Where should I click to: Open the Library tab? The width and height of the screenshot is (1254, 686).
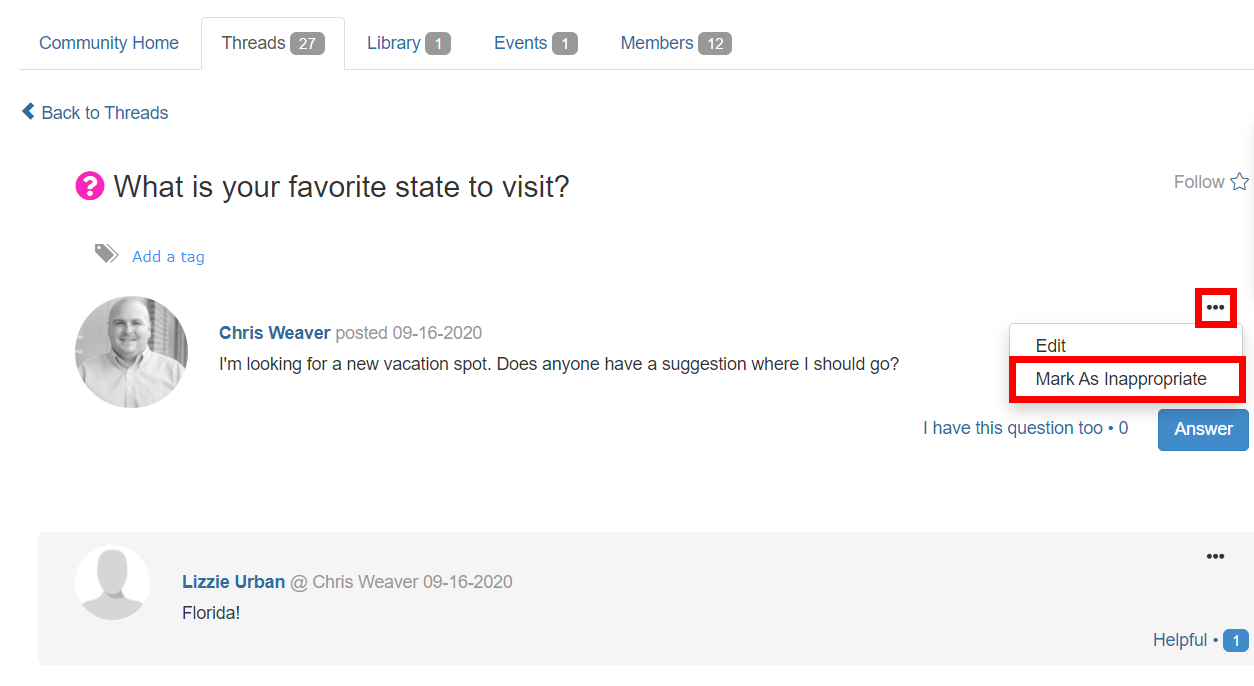click(409, 43)
